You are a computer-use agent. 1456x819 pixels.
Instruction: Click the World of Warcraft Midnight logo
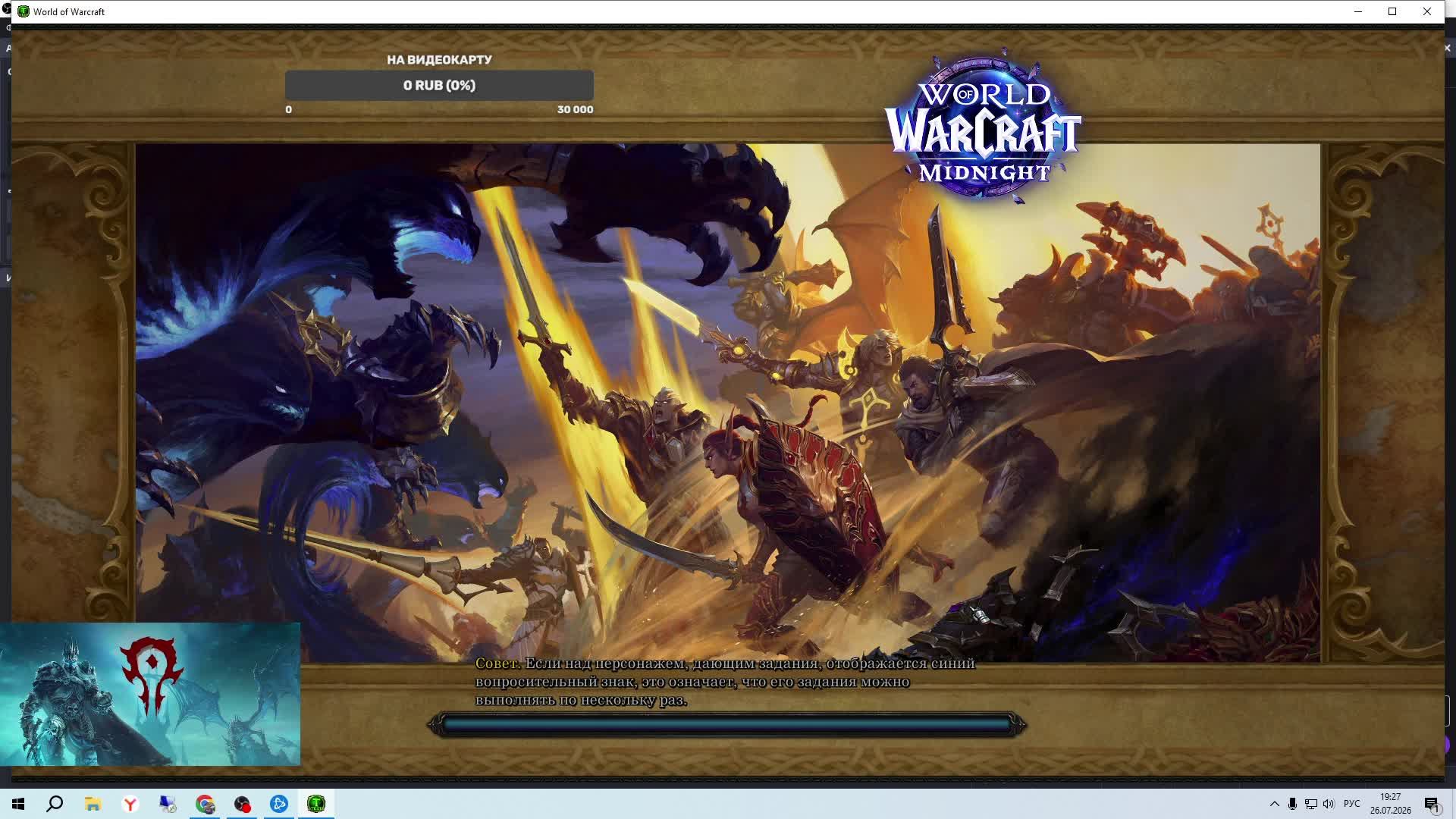tap(984, 127)
